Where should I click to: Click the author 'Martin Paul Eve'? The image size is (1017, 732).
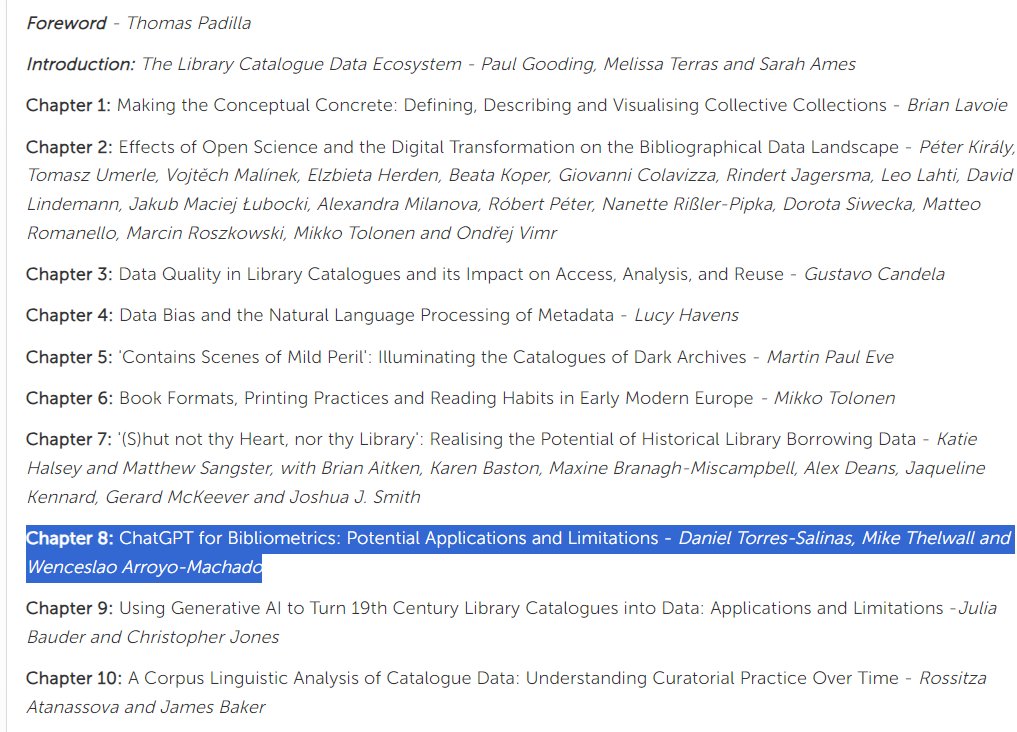(830, 357)
